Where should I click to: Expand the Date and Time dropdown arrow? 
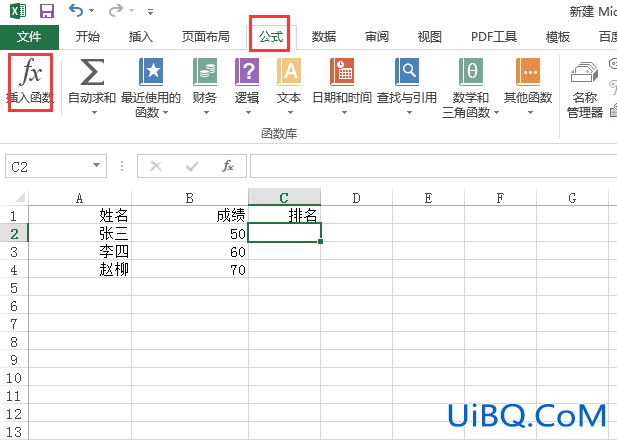344,113
